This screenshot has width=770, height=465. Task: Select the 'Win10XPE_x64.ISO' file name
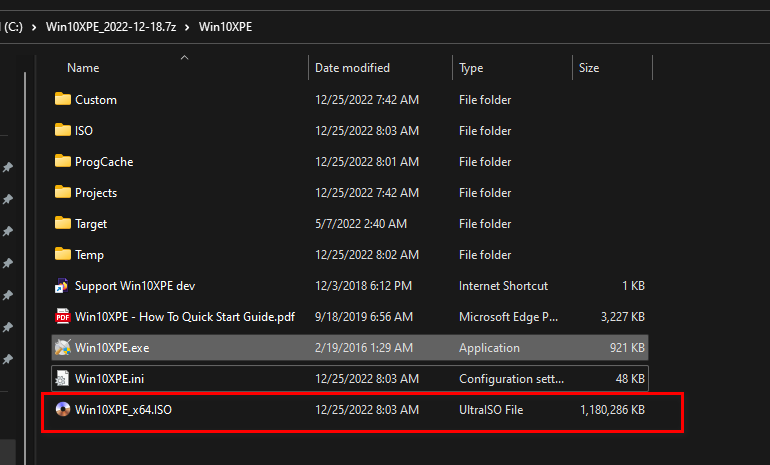[x=123, y=410]
